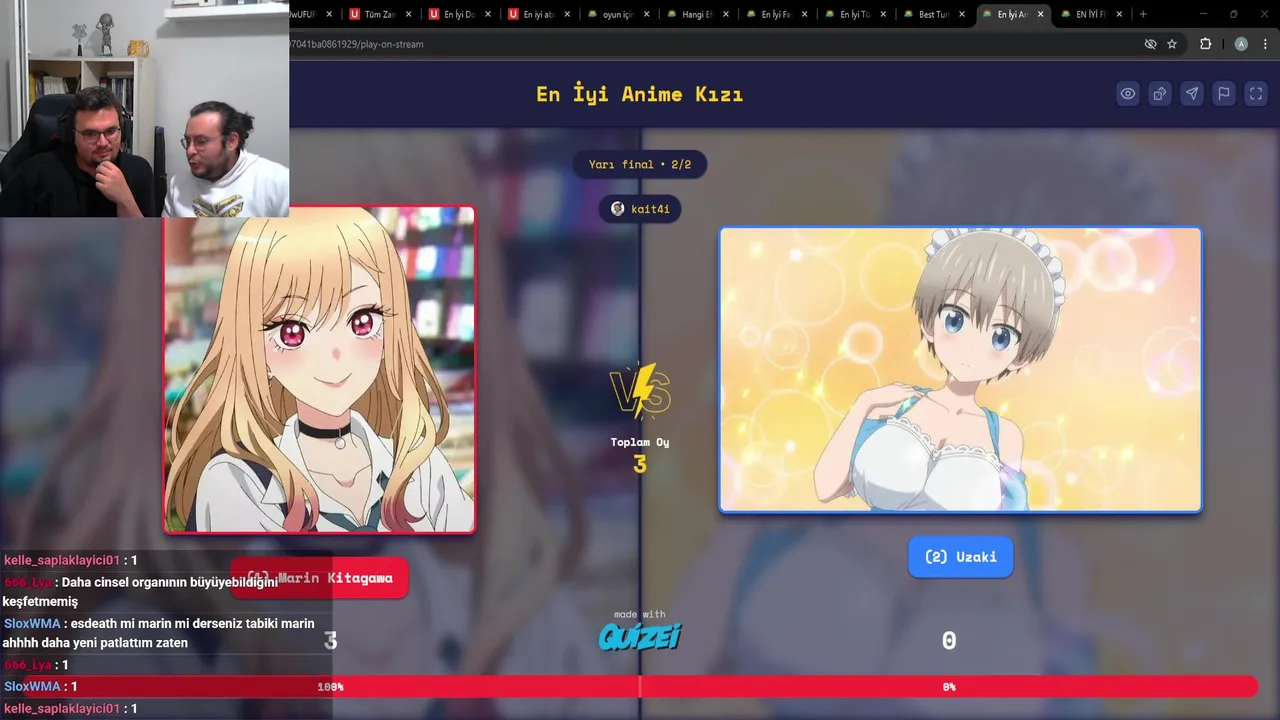Switch to the 'En iyi ab' tab
The height and width of the screenshot is (720, 1280).
(x=538, y=14)
